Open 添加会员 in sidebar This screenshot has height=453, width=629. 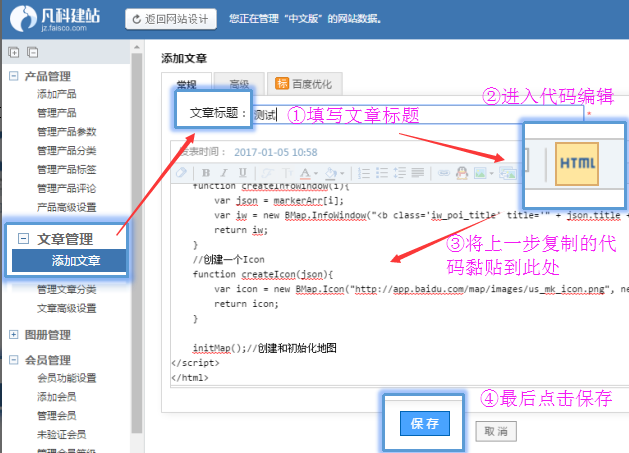57,396
